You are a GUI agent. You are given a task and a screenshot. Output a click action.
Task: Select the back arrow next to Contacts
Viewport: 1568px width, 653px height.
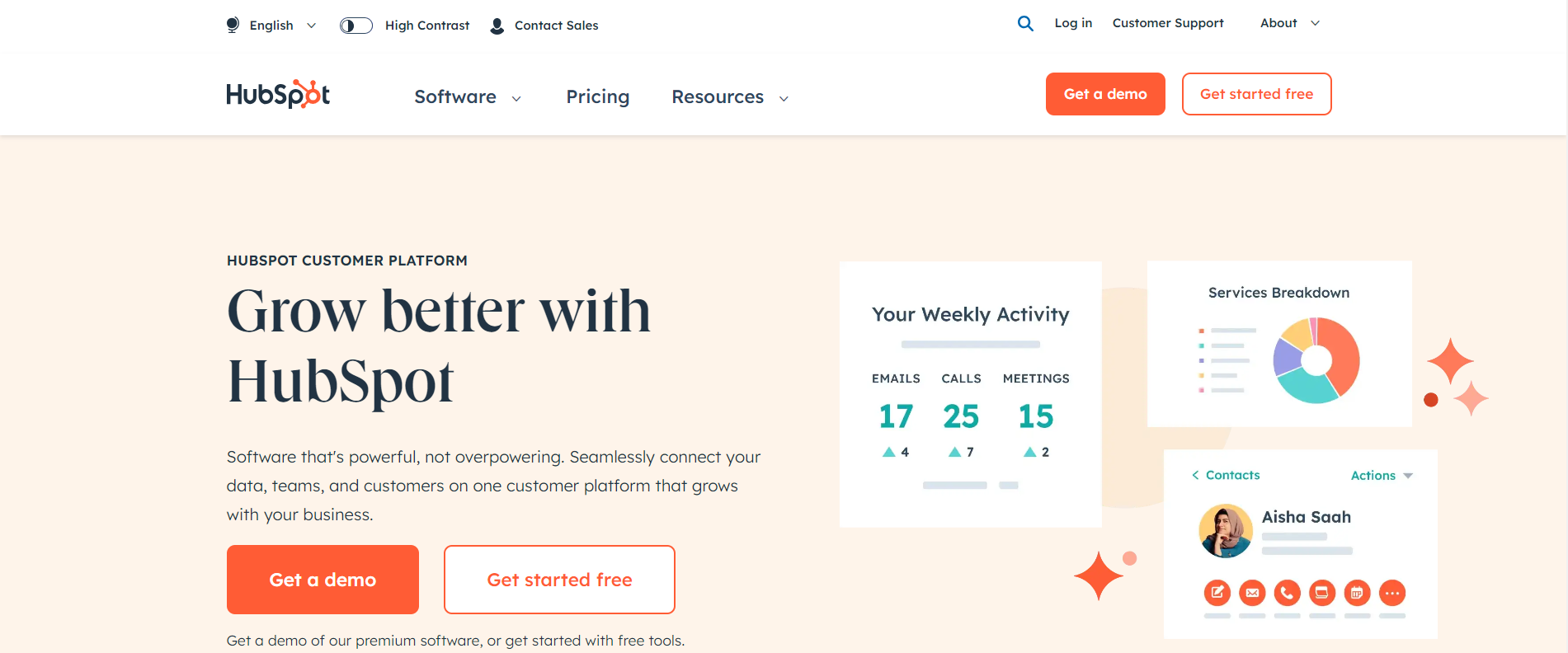(1195, 475)
